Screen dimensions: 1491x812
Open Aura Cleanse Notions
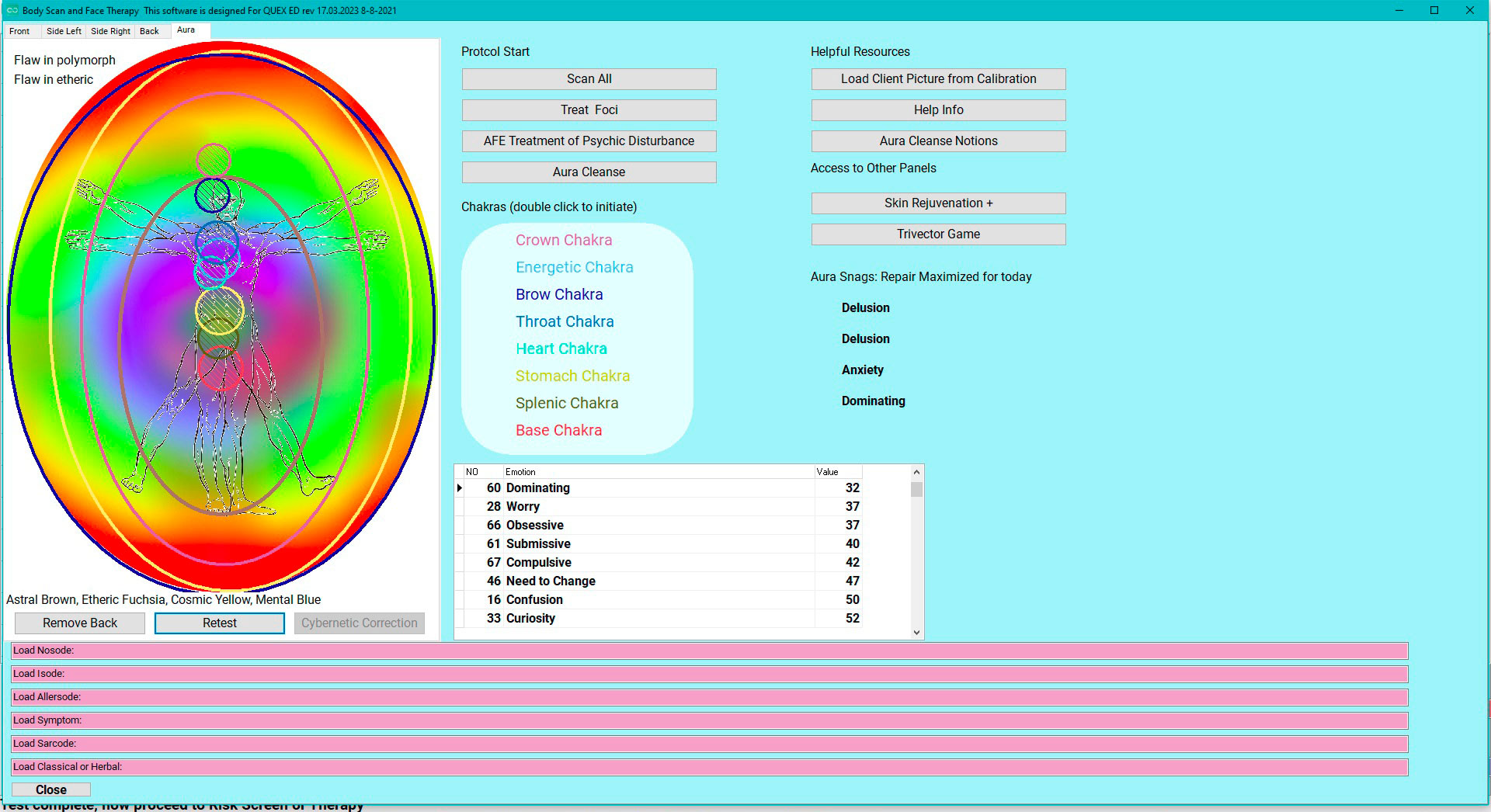tap(938, 141)
